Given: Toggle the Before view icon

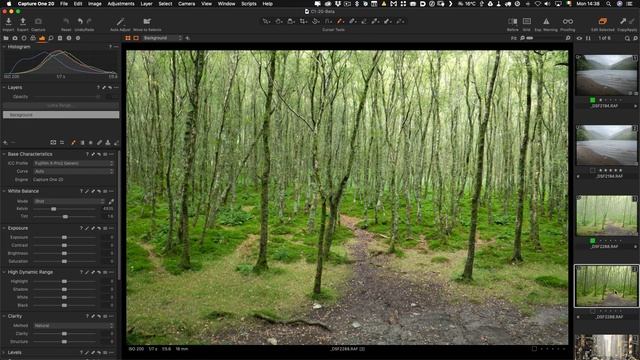Looking at the screenshot, I should pos(513,22).
